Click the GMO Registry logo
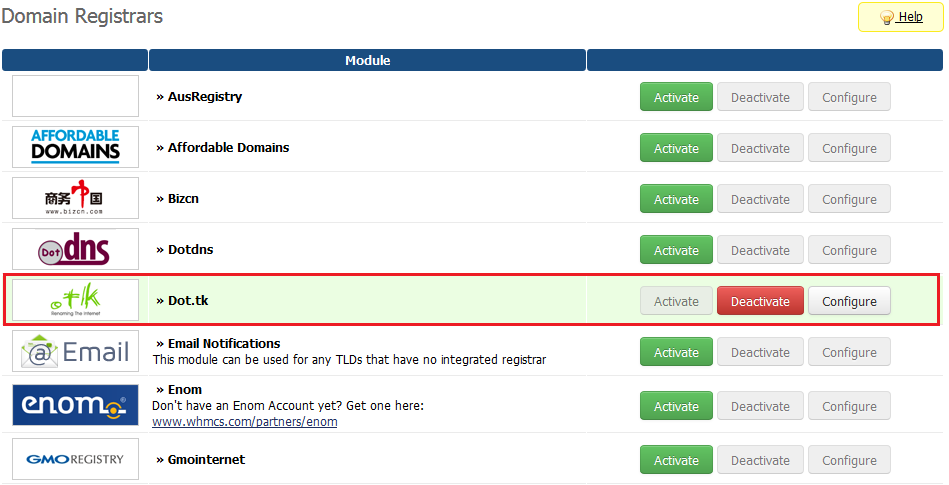The width and height of the screenshot is (949, 485). [x=76, y=459]
